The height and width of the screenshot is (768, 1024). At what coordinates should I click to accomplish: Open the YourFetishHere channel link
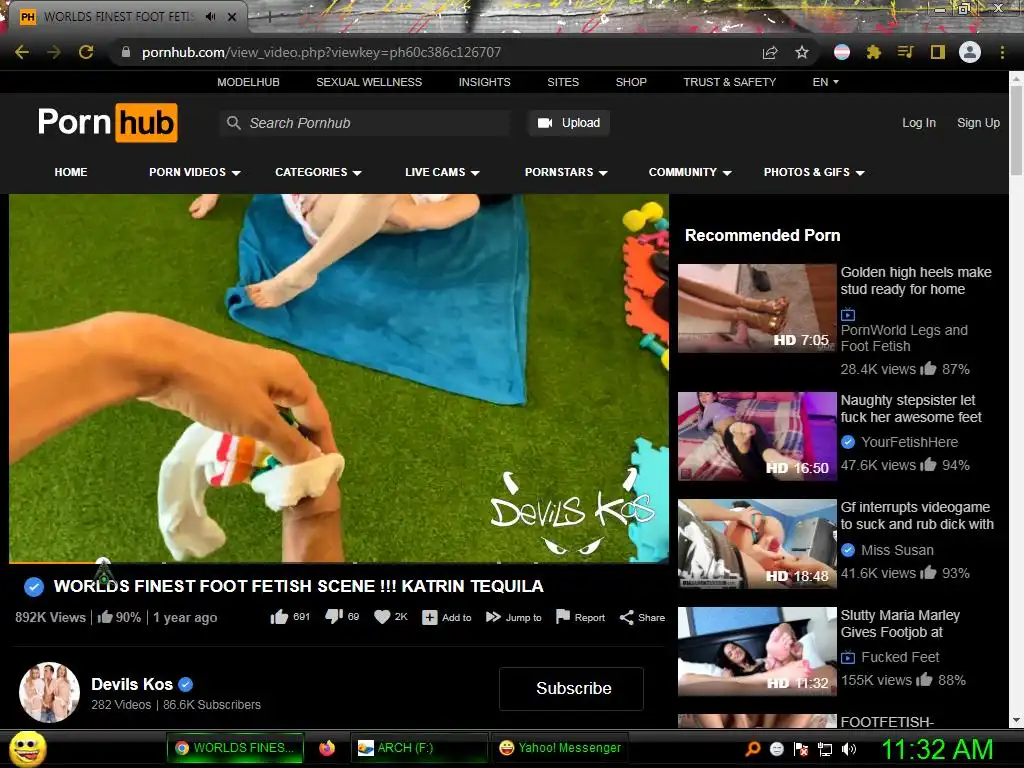click(909, 442)
